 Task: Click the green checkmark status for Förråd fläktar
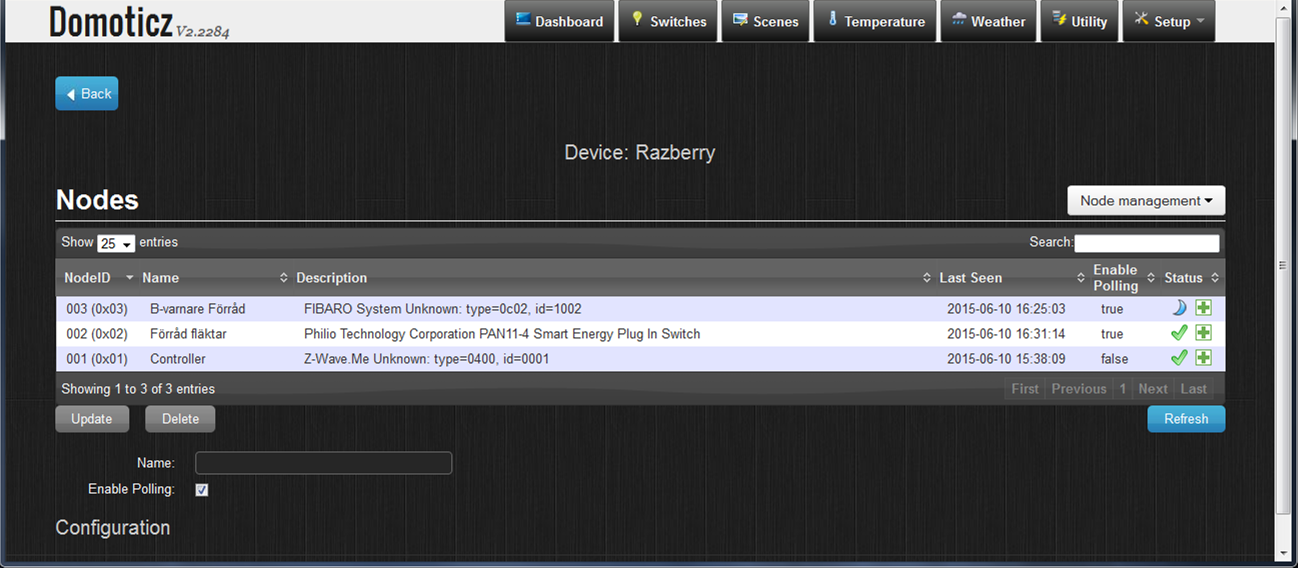tap(1179, 333)
